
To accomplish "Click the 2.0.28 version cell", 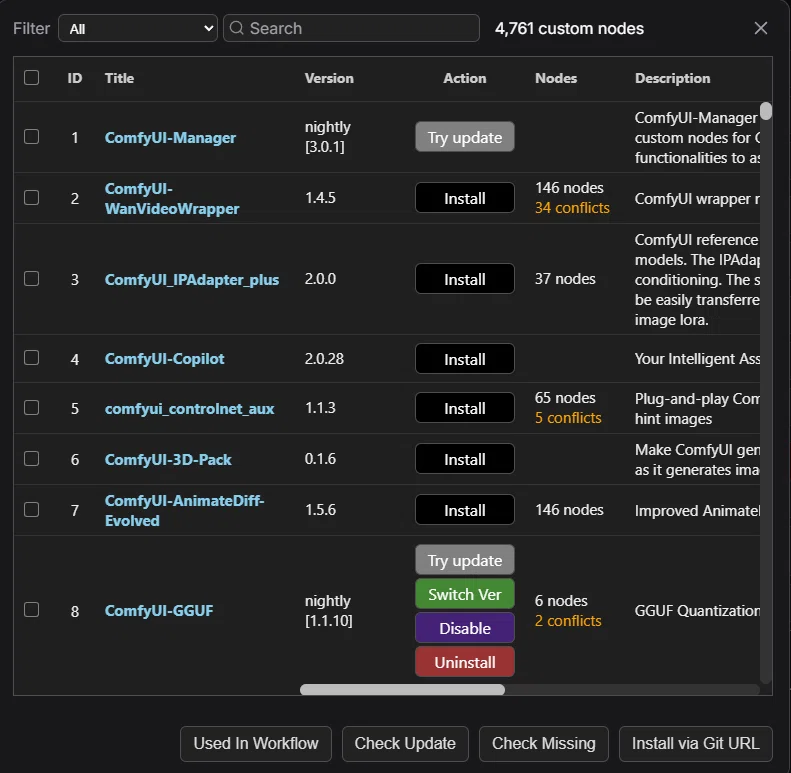I will tap(324, 359).
